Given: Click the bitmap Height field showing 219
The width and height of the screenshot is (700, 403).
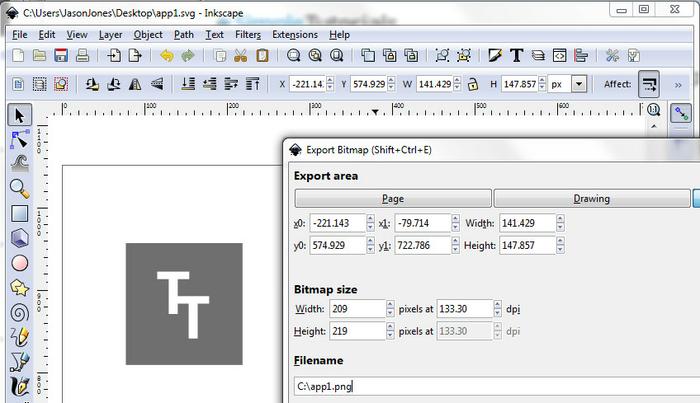Looking at the screenshot, I should click(357, 331).
